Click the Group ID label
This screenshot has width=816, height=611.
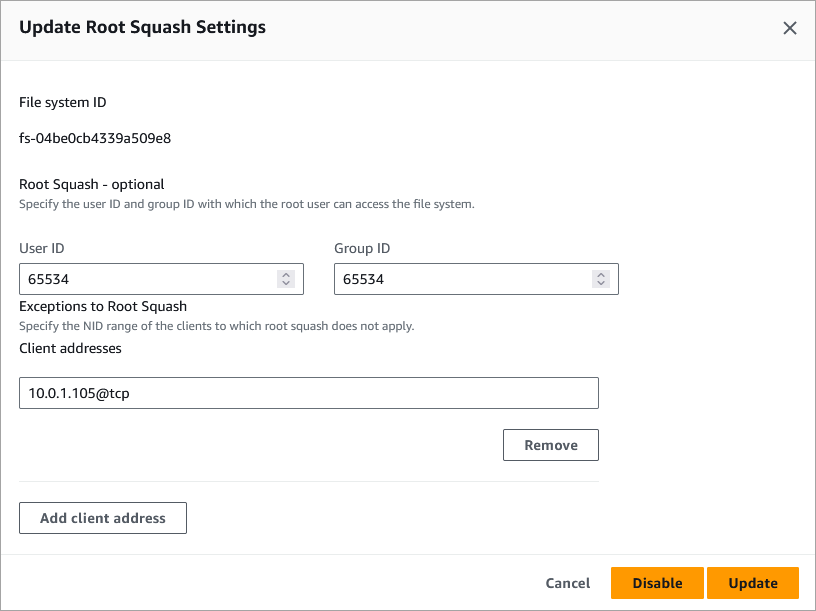pos(361,248)
